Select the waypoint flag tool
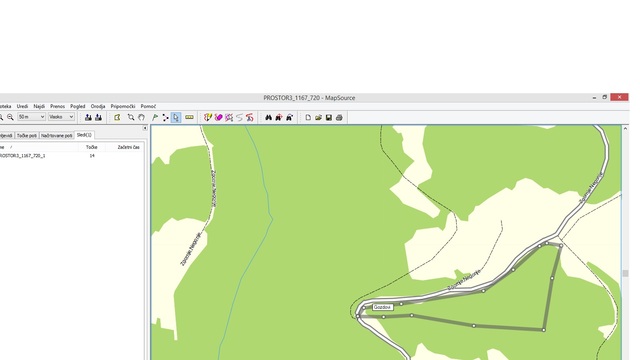This screenshot has height=360, width=640. [x=155, y=118]
